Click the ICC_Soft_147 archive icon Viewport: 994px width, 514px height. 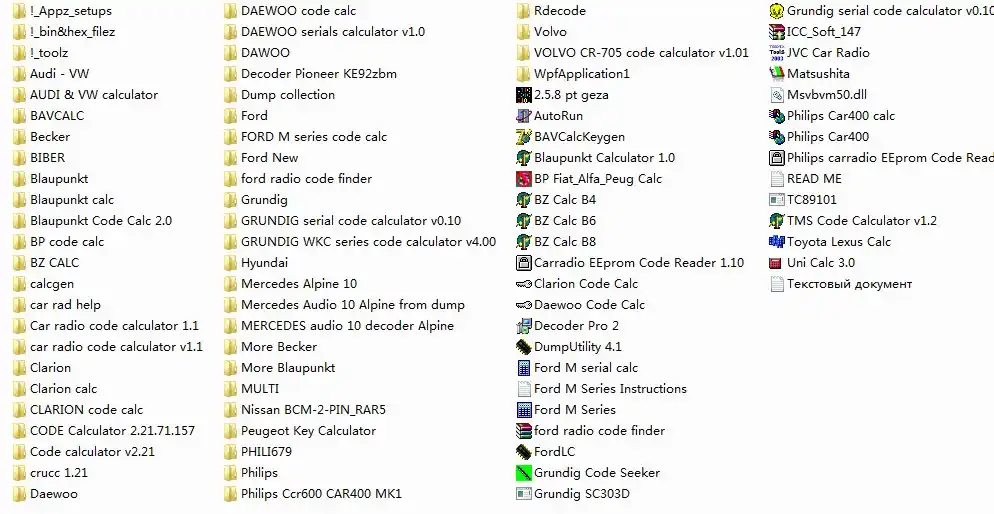point(777,32)
